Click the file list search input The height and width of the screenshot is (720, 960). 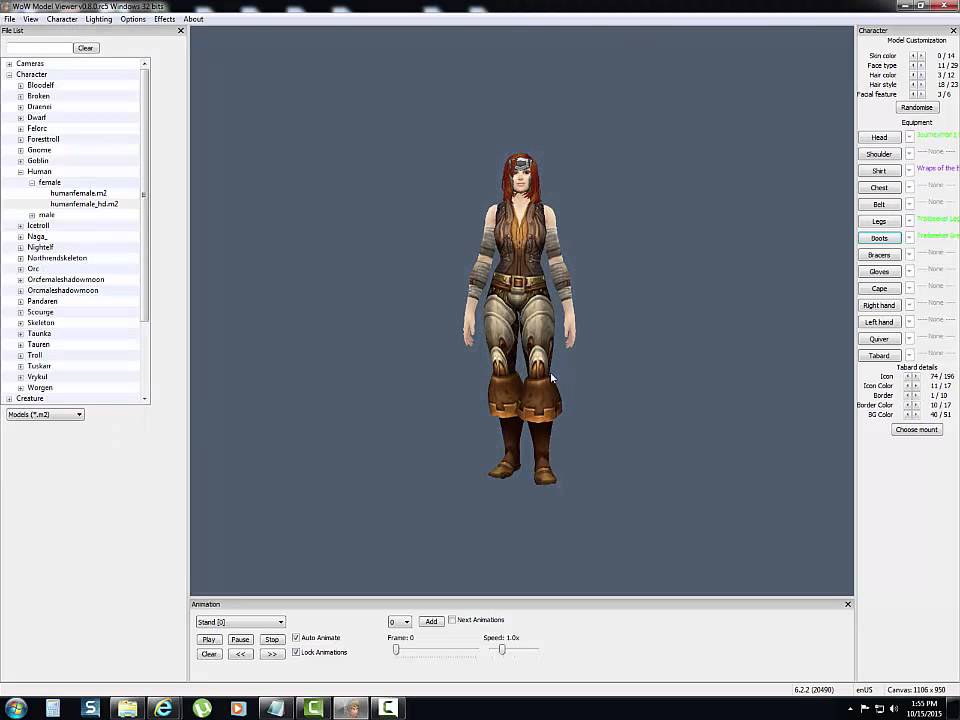tap(39, 48)
